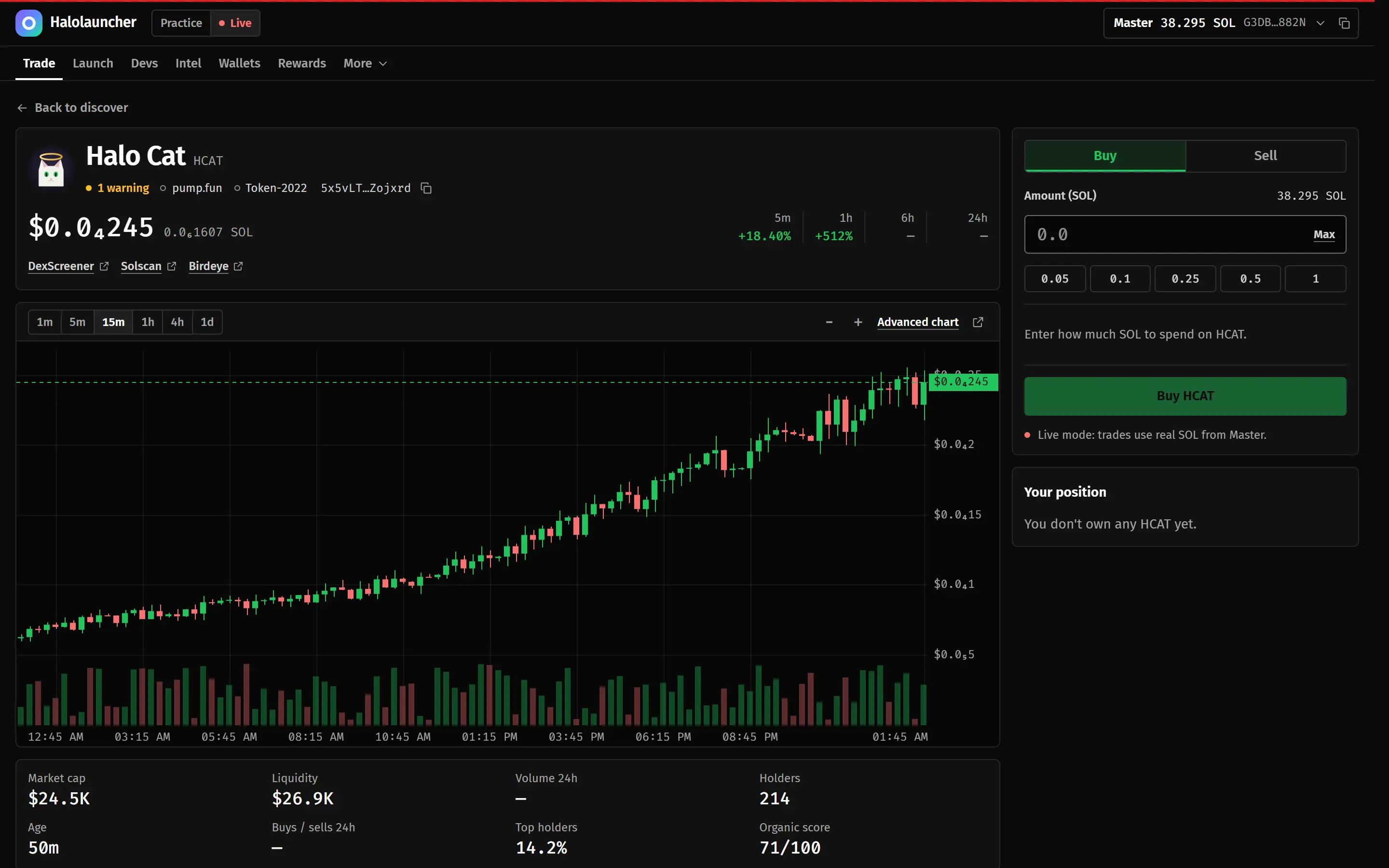This screenshot has height=868, width=1389.
Task: Select the 5m chart interval
Action: point(78,322)
